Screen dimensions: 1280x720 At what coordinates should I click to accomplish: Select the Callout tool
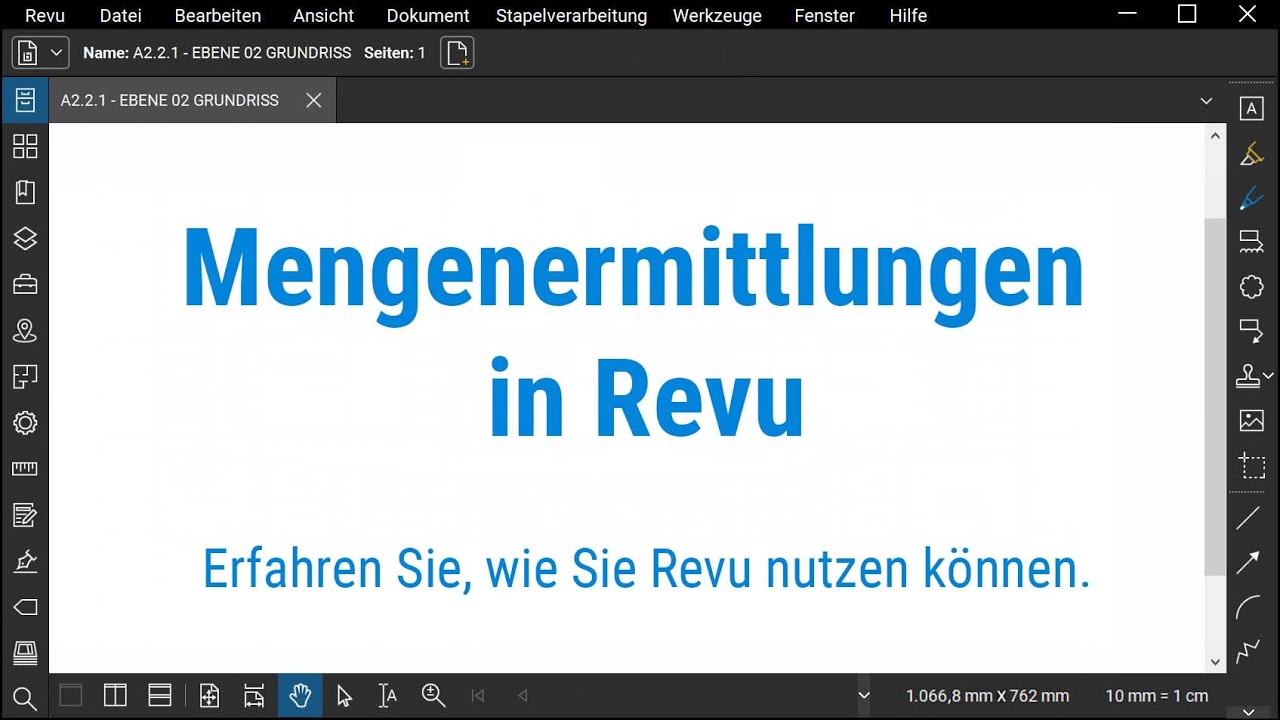pyautogui.click(x=1251, y=331)
